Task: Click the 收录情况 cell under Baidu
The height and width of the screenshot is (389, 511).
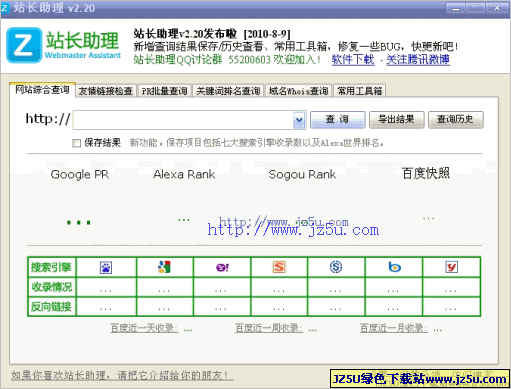Action: [x=106, y=287]
